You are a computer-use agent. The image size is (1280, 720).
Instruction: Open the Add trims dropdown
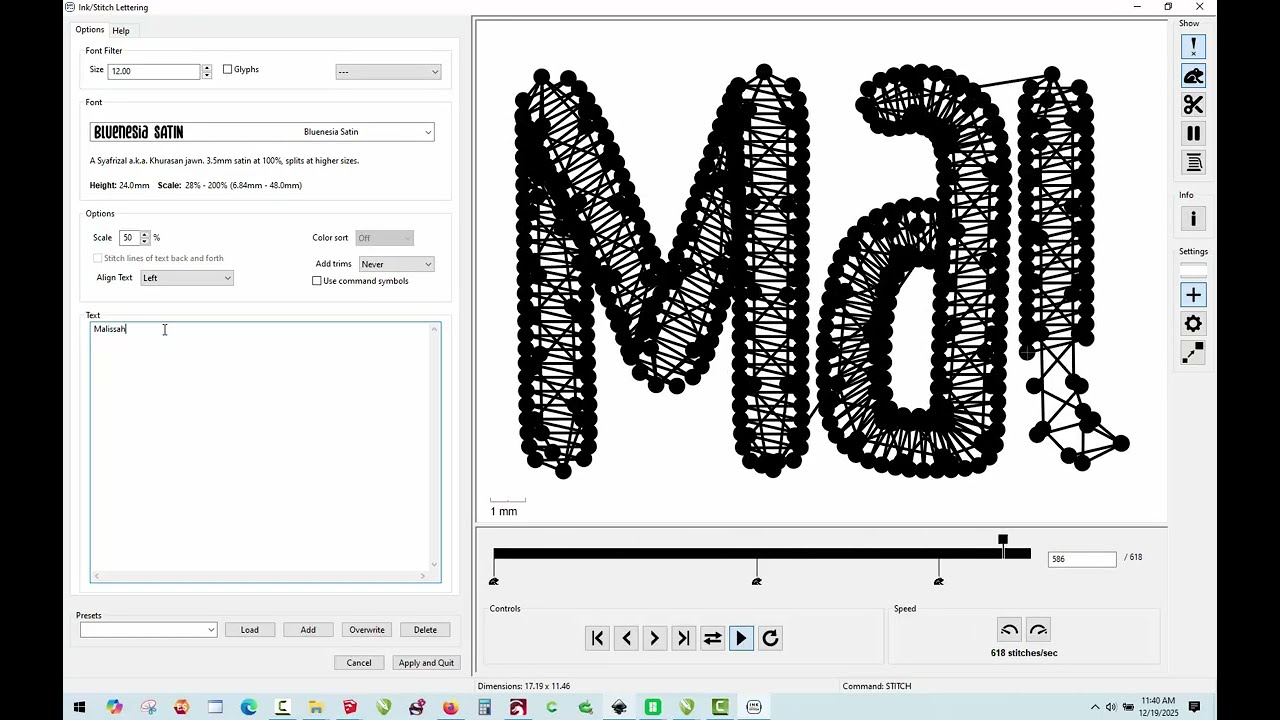coord(396,264)
